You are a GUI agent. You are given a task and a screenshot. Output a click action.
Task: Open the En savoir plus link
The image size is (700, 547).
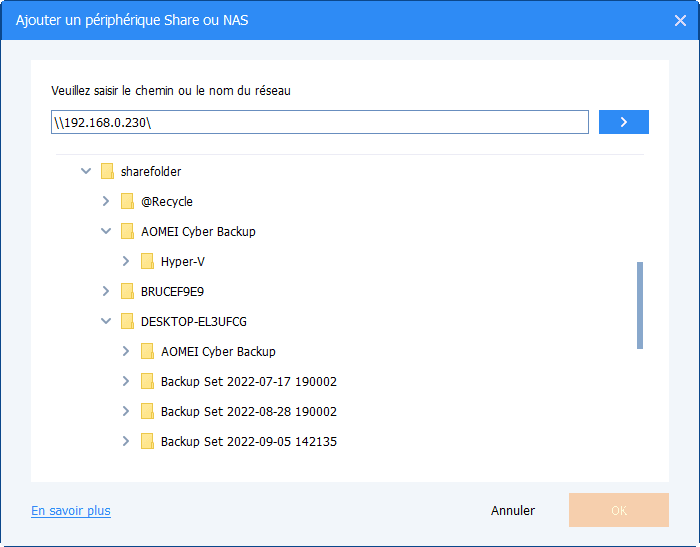tap(71, 511)
